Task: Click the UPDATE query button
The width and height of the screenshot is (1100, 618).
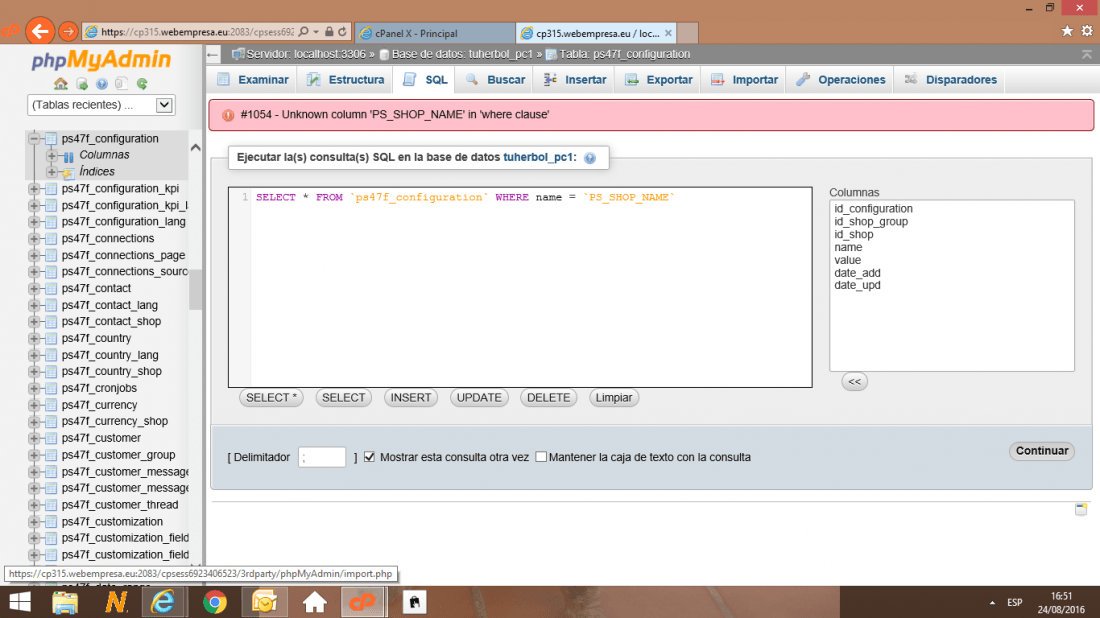Action: point(479,398)
